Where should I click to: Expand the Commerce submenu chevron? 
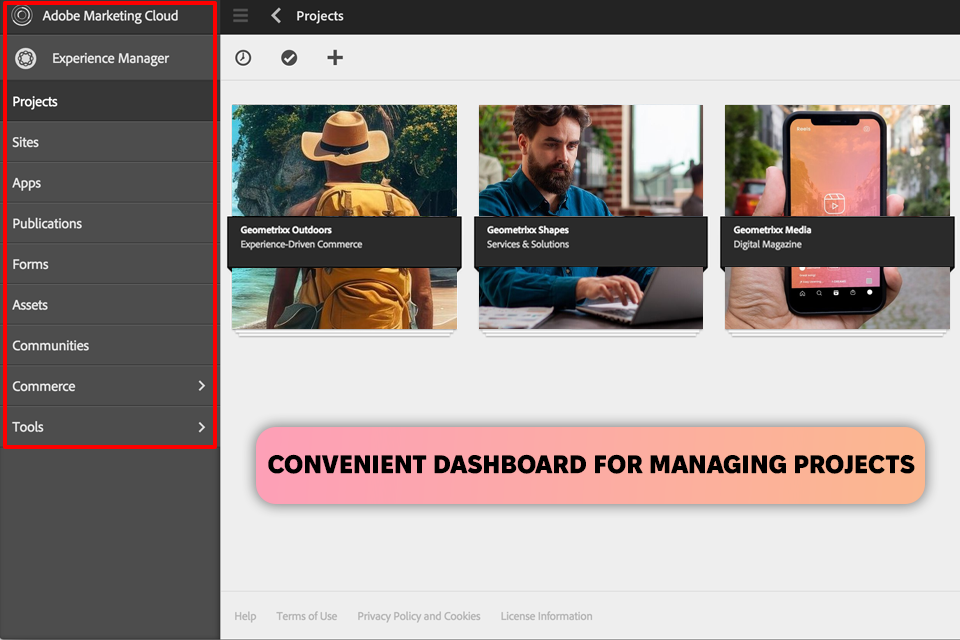pyautogui.click(x=201, y=386)
